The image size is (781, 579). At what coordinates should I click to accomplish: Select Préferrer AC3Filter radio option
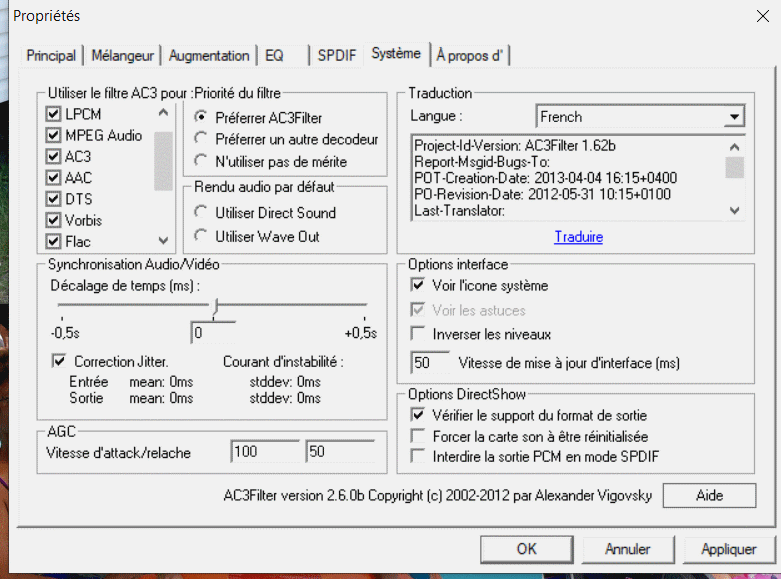coord(201,117)
